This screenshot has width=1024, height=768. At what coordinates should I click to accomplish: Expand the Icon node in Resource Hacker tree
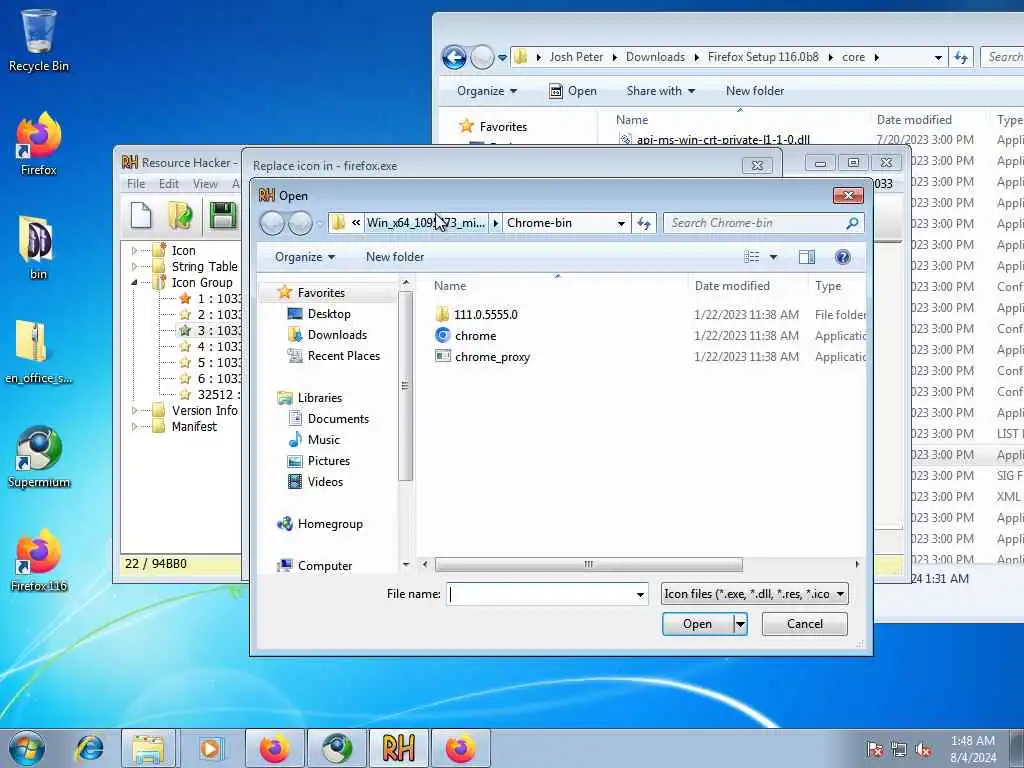[135, 251]
